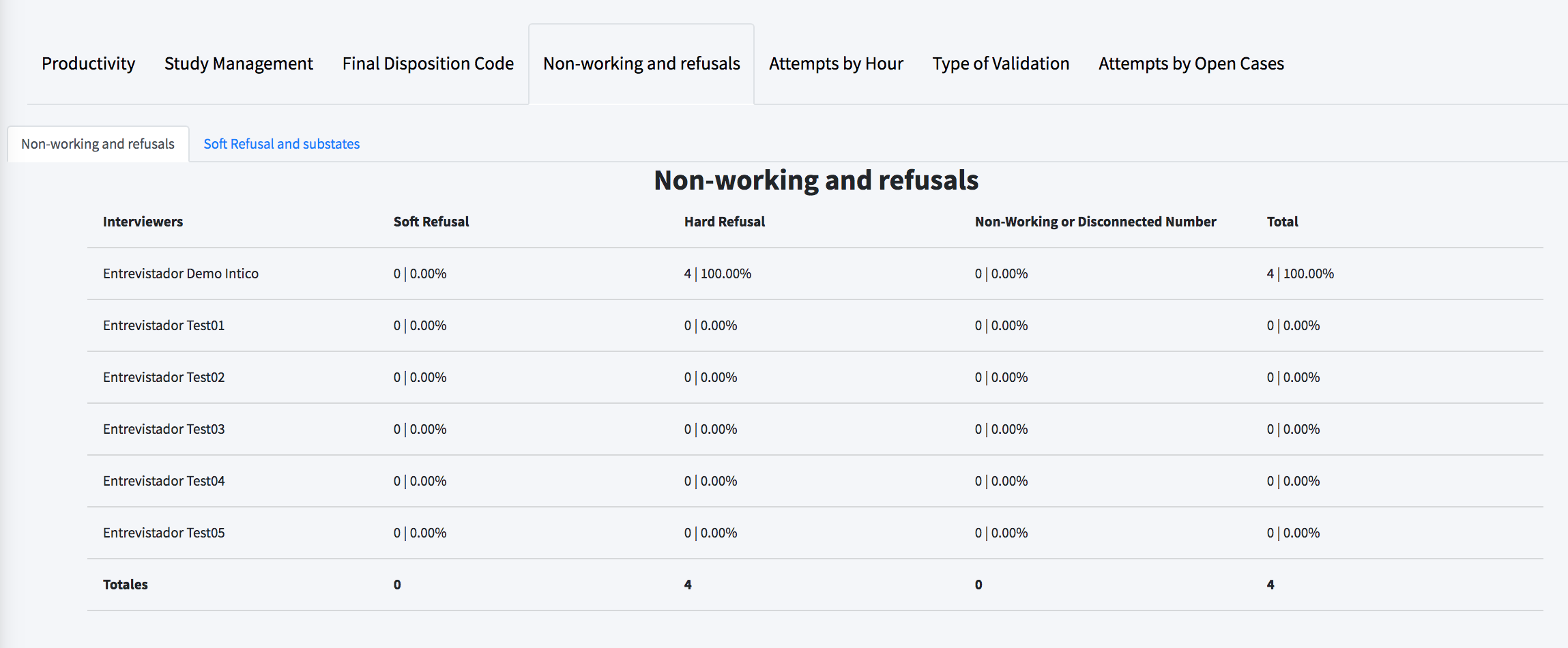The image size is (1568, 648).
Task: Click the Total column header
Action: [x=1282, y=222]
